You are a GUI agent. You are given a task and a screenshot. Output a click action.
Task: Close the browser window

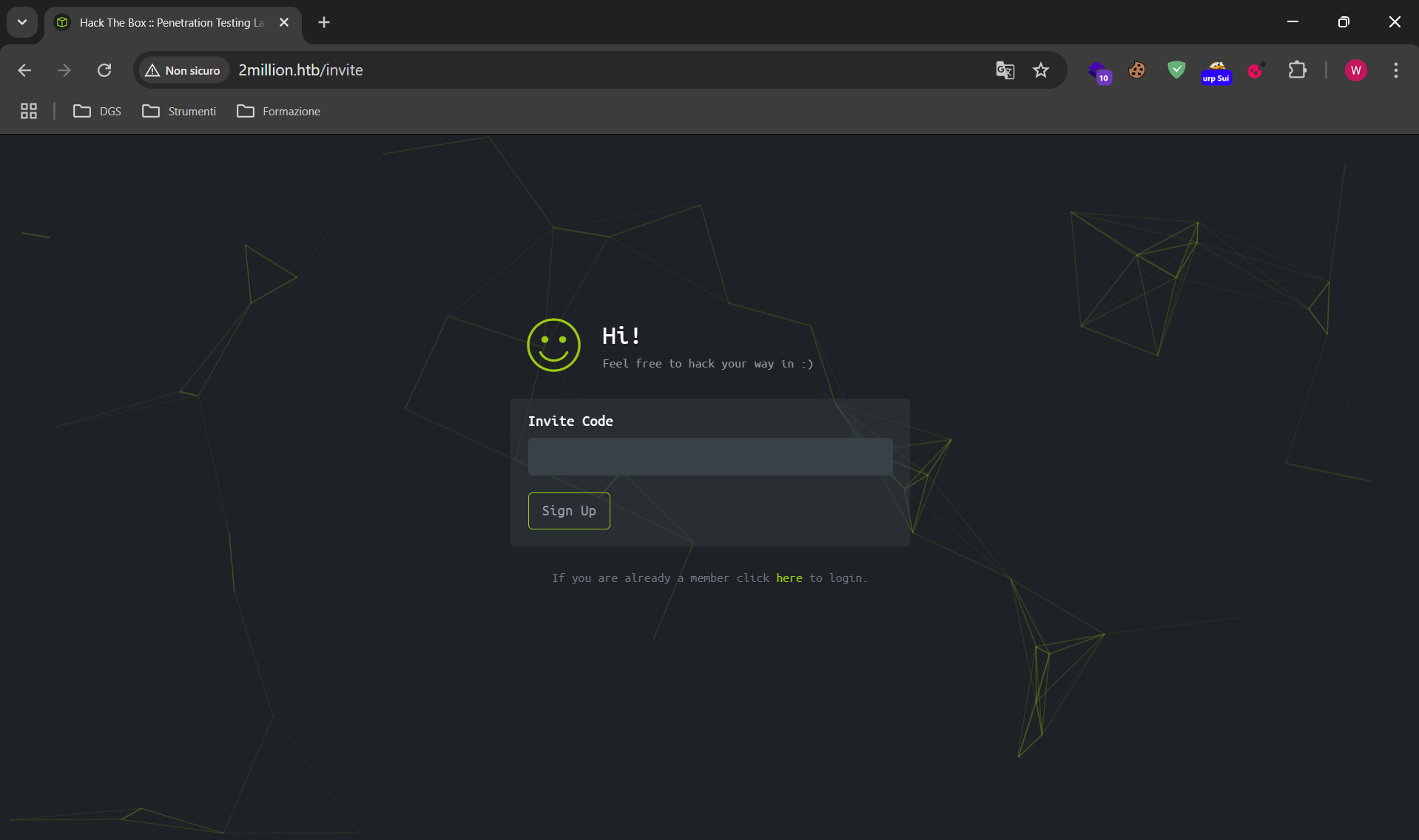click(x=1395, y=22)
